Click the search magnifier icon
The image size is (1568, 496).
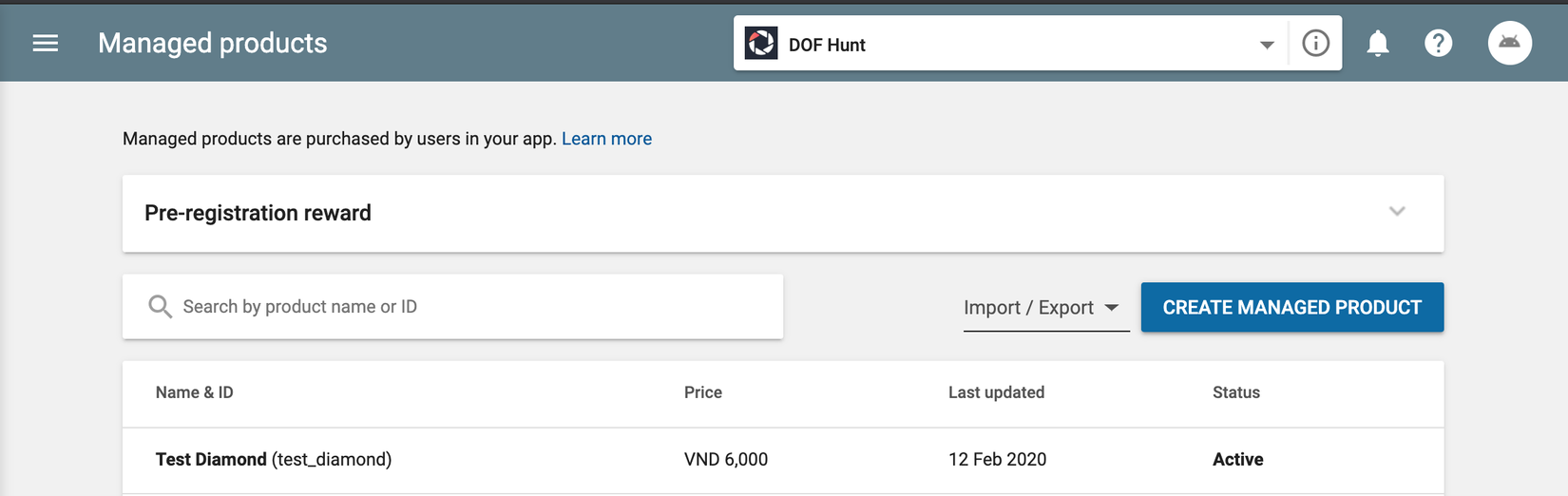pos(160,307)
